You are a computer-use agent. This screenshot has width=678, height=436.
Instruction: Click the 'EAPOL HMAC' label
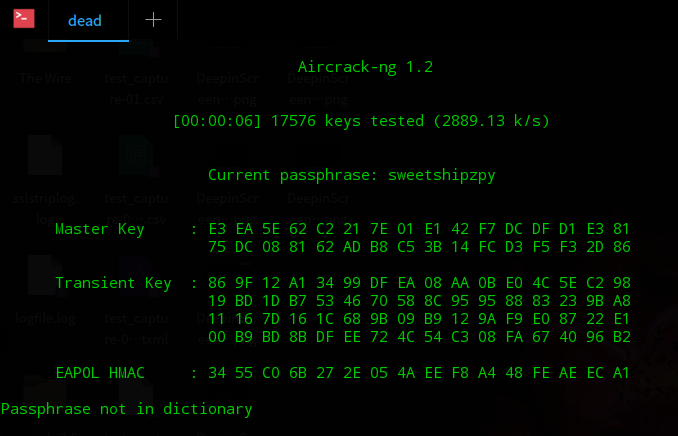pos(100,373)
